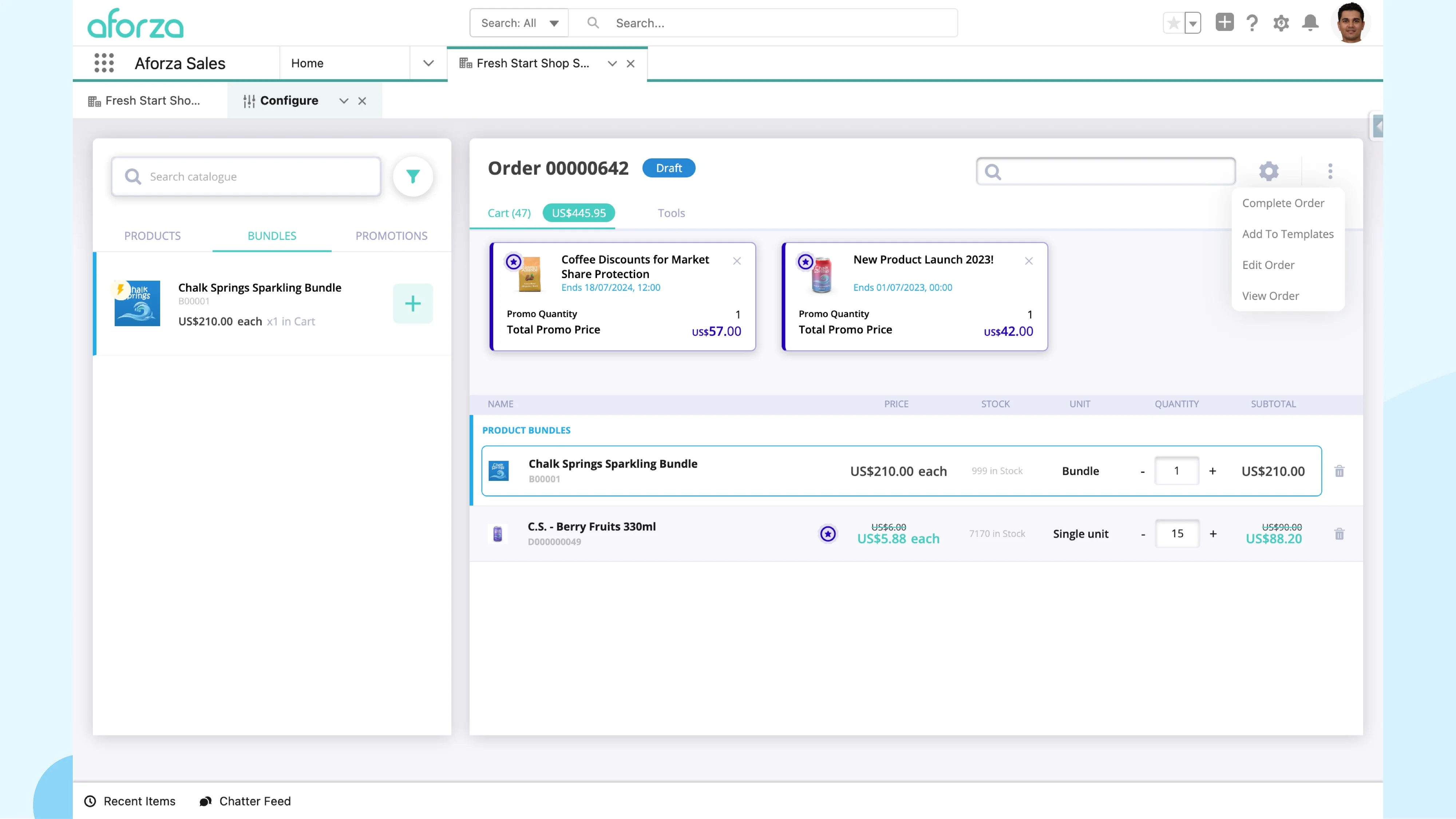The image size is (1456, 819).
Task: Open the user profile avatar
Action: coord(1351,23)
